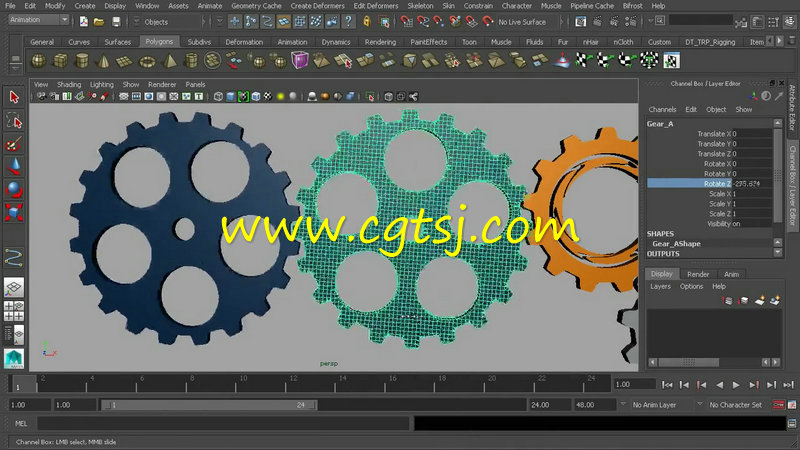
Task: Activate the Scale tool in toolbox
Action: pyautogui.click(x=14, y=212)
